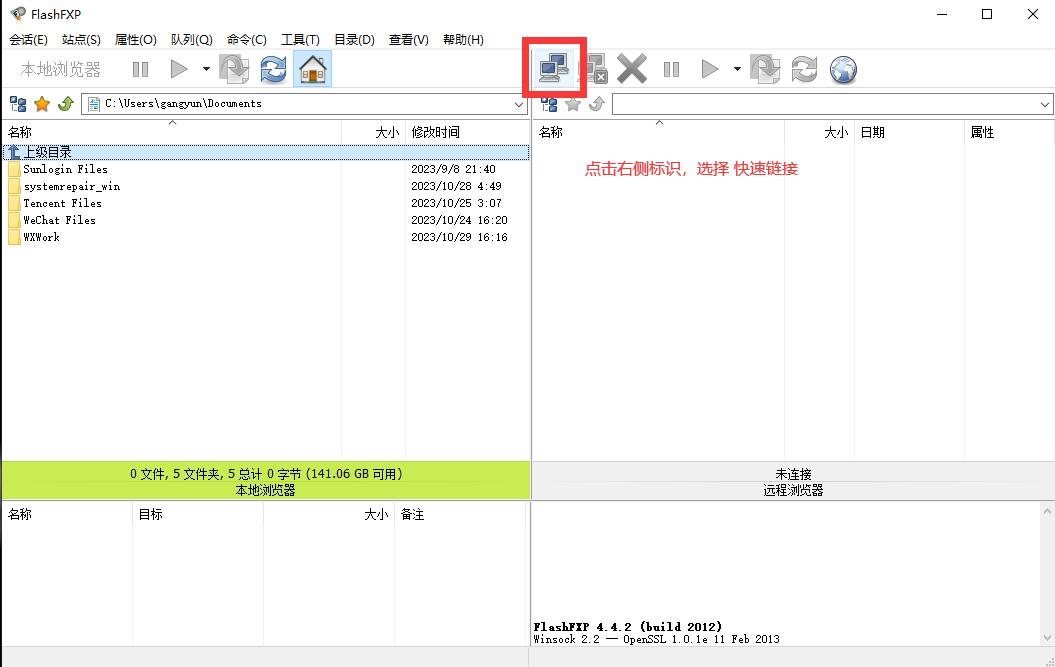
Task: Click the 未连接 远程浏览器 status bar
Action: coord(793,481)
